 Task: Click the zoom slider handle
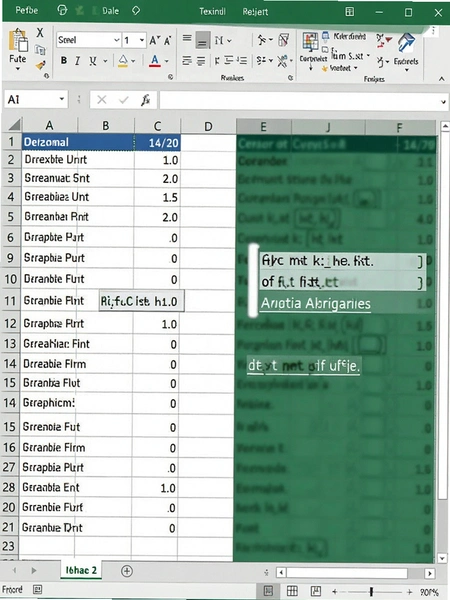[x=371, y=592]
